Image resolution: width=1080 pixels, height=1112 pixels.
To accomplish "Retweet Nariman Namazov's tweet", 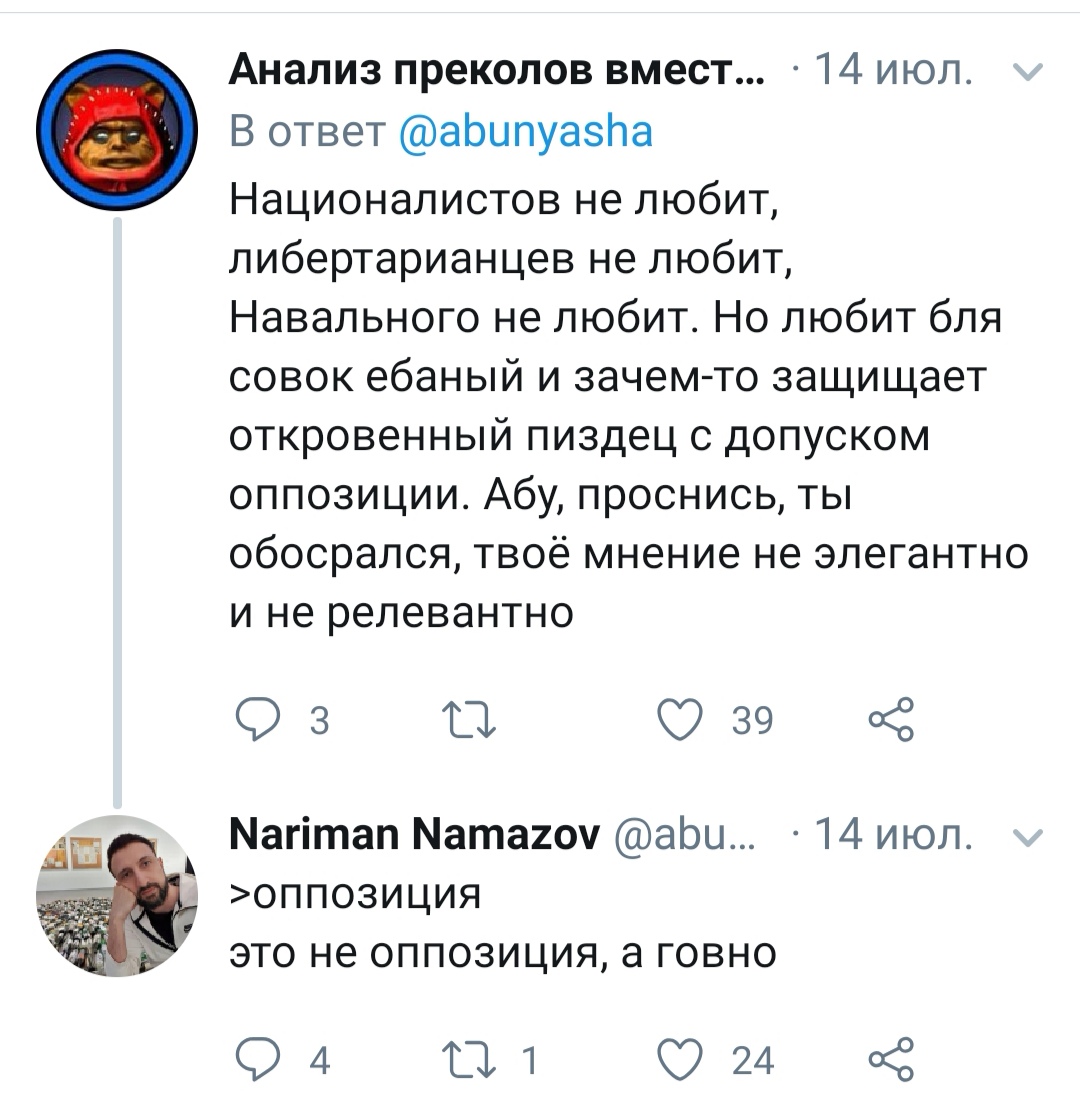I will pyautogui.click(x=466, y=1059).
